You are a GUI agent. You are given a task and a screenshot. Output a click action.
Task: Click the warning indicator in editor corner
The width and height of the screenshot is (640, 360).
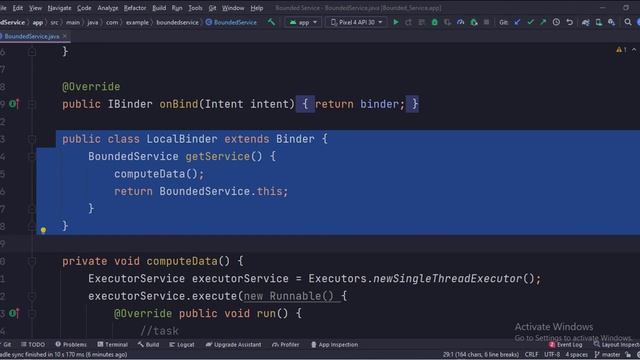[x=621, y=50]
